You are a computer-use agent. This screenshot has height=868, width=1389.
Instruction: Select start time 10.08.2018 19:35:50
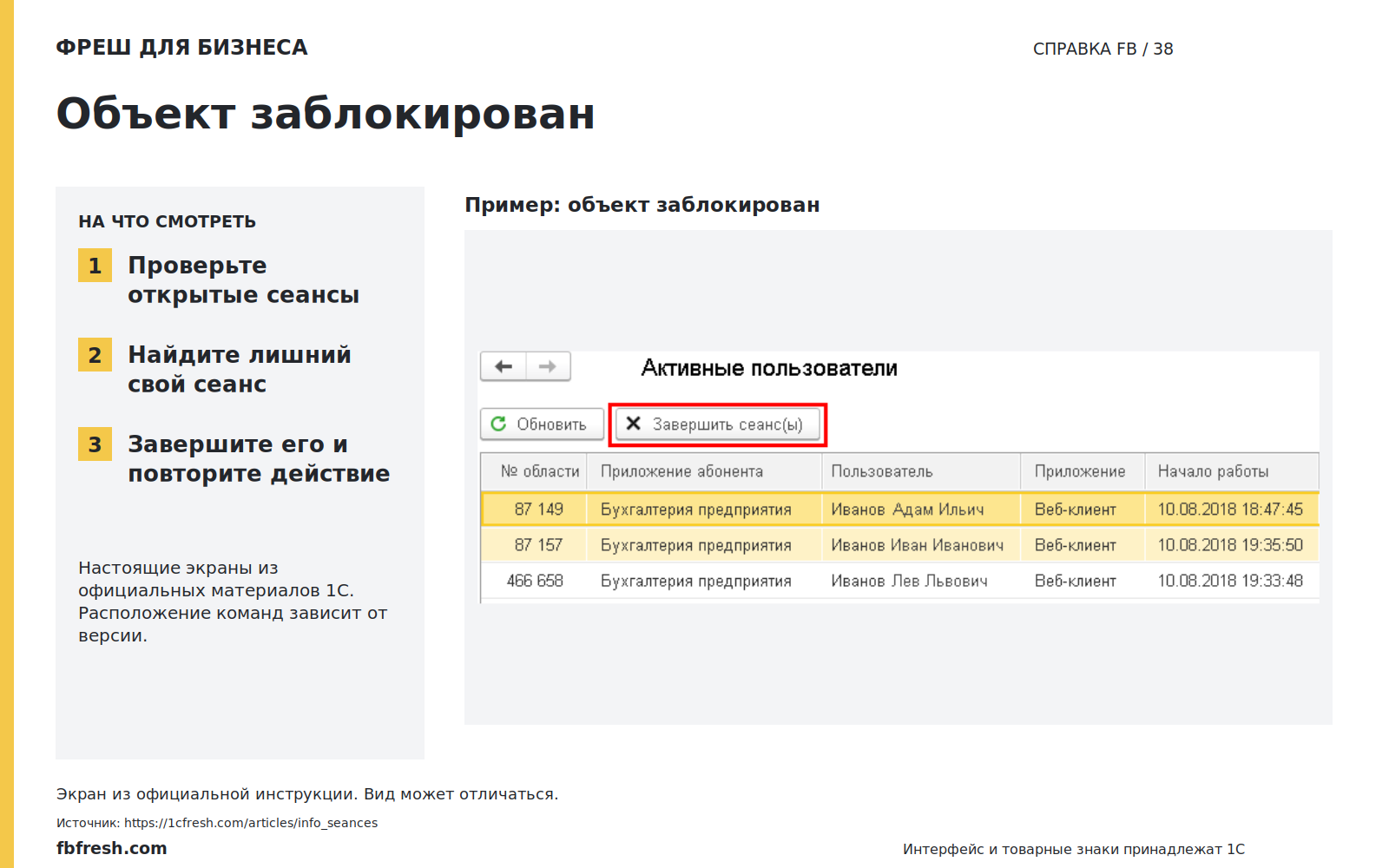pyautogui.click(x=1230, y=545)
